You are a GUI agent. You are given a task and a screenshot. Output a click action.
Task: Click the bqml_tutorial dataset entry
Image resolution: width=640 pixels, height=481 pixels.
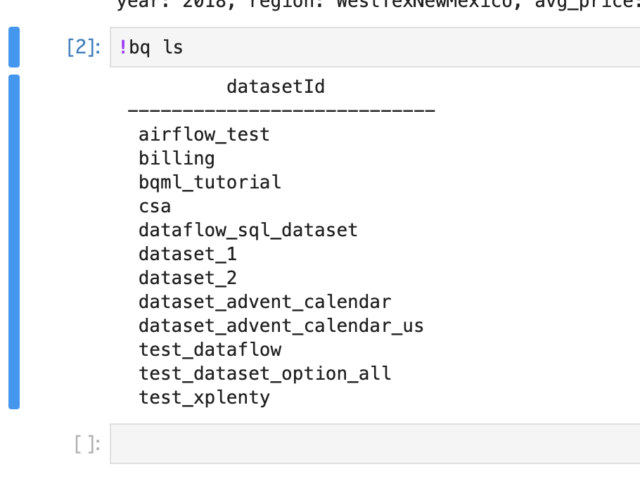point(210,182)
